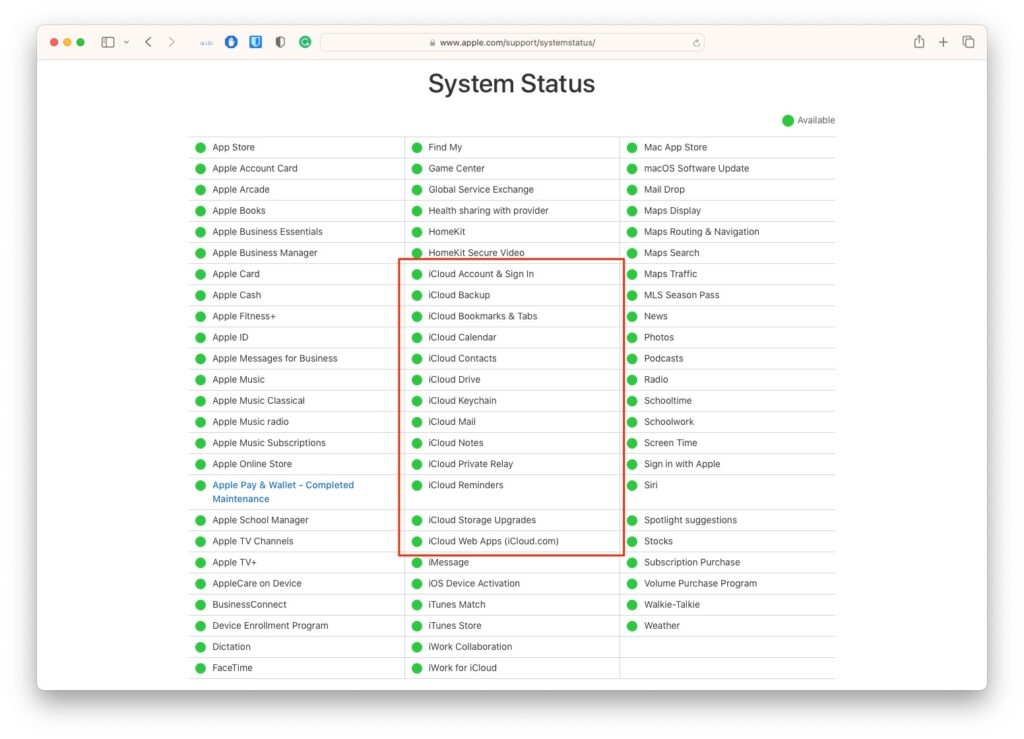Screen dimensions: 1024x739
Task: Select the iCloud Drive status row
Action: point(454,380)
